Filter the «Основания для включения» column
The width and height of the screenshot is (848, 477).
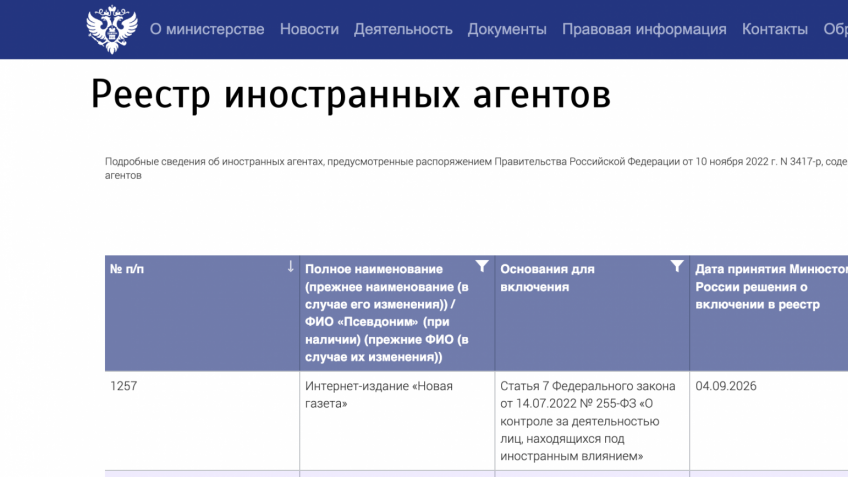677,266
